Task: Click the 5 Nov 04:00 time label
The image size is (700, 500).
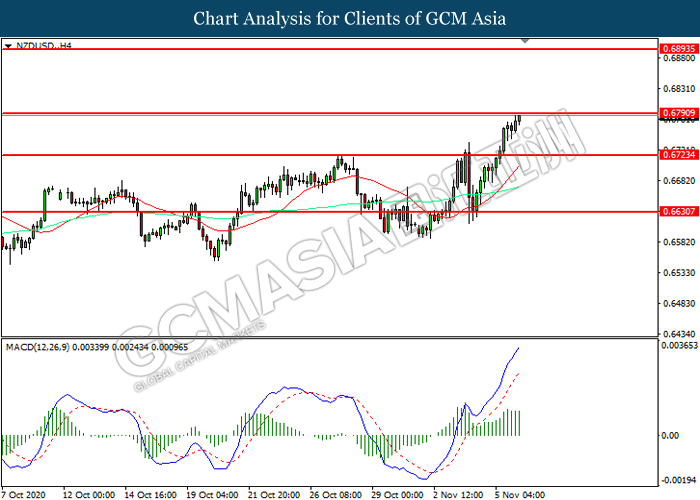Action: (520, 495)
